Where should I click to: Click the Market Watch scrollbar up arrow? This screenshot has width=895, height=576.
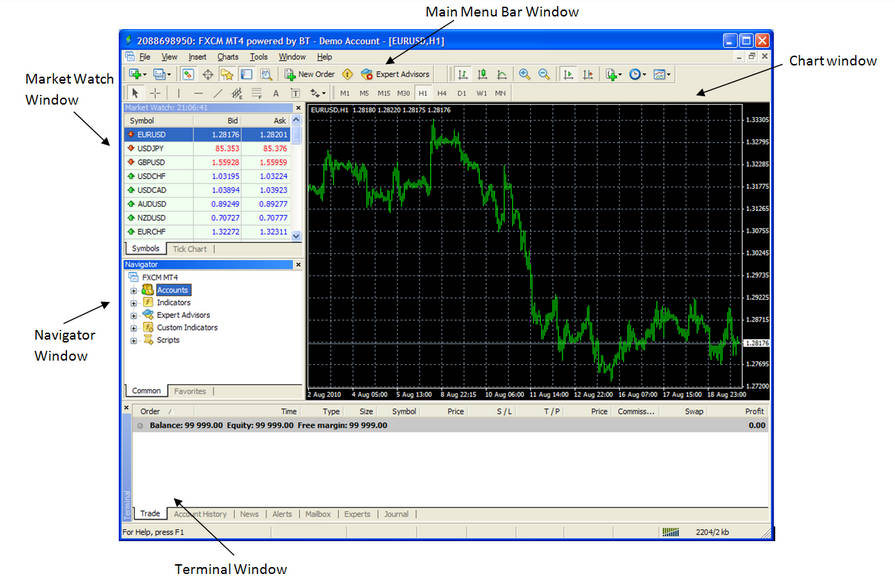pos(296,120)
